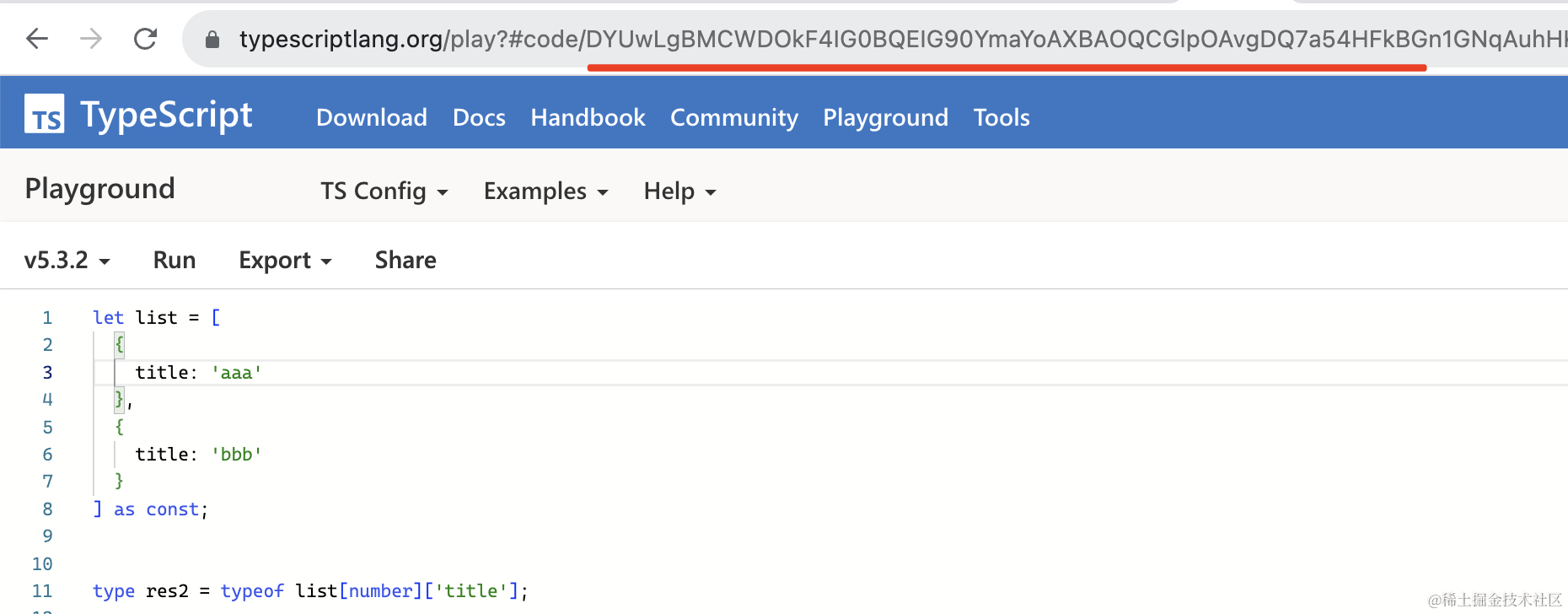Select Playground in the top navigation
1568x614 pixels.
coord(885,117)
